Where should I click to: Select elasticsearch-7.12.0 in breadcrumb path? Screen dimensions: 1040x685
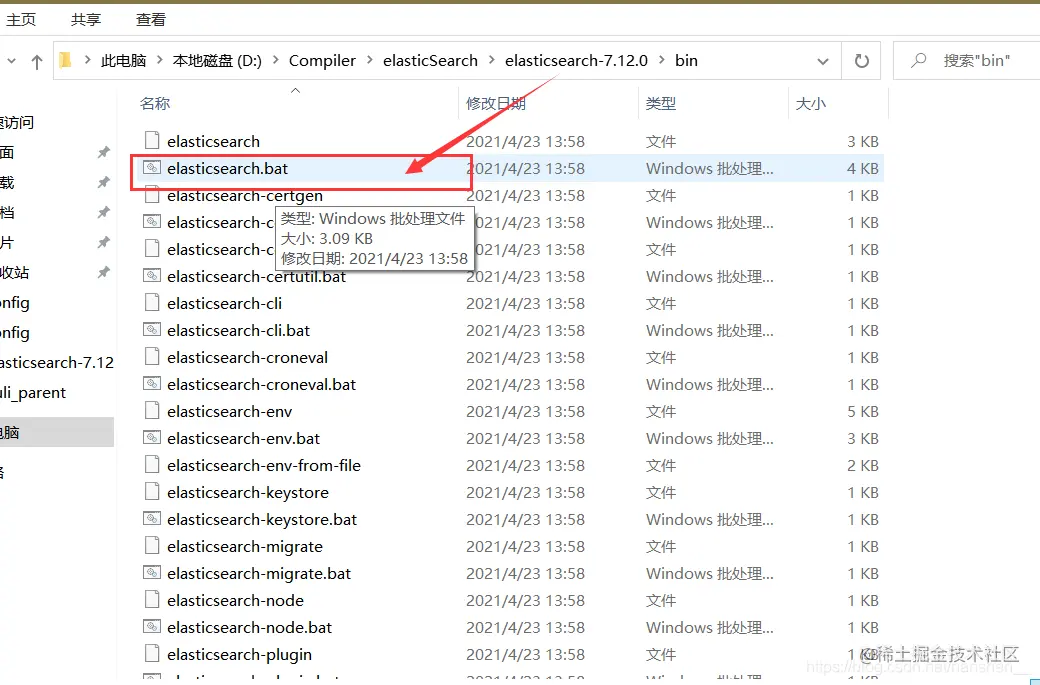[576, 61]
